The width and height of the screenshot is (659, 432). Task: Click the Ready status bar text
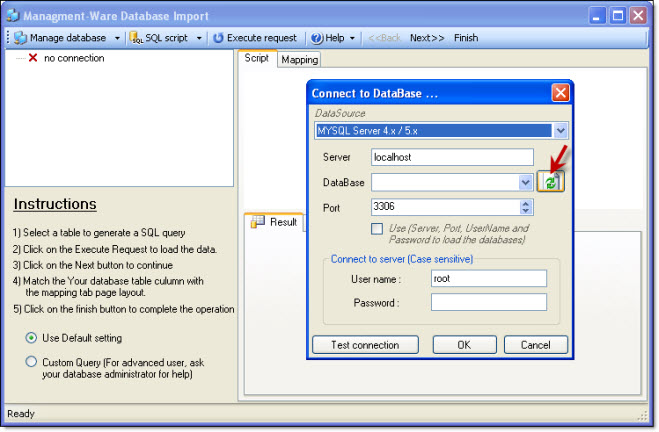coord(21,414)
